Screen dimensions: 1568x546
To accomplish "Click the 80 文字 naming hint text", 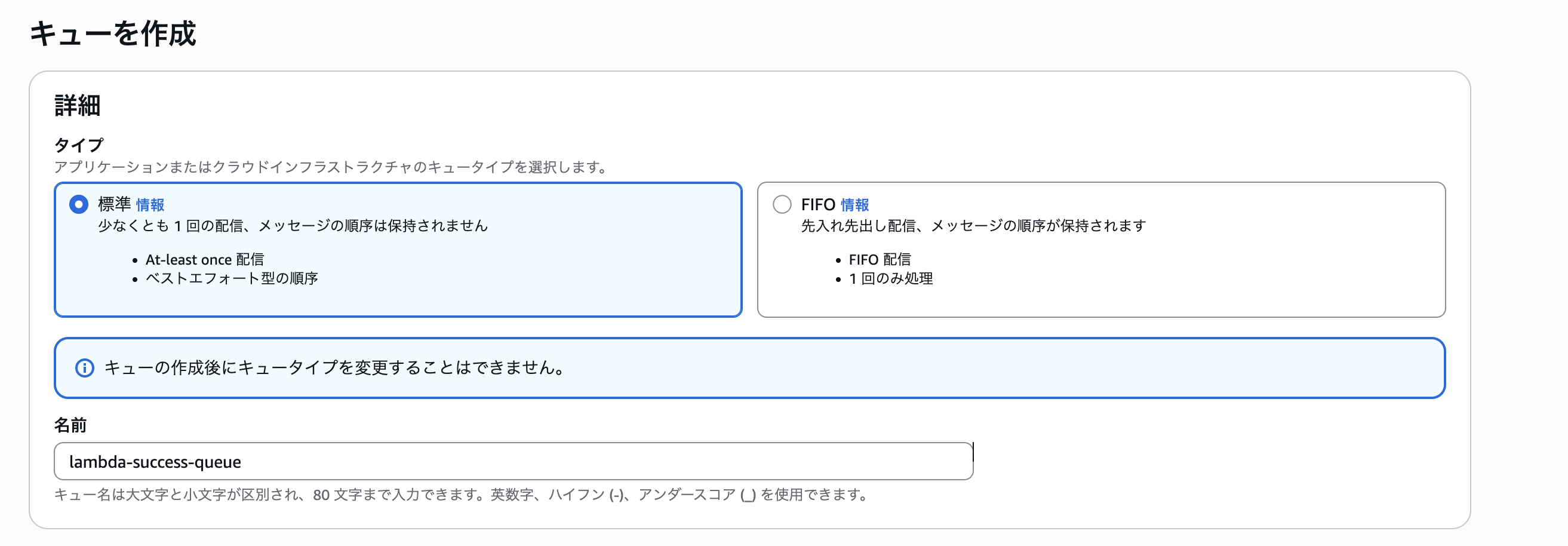I will [462, 495].
